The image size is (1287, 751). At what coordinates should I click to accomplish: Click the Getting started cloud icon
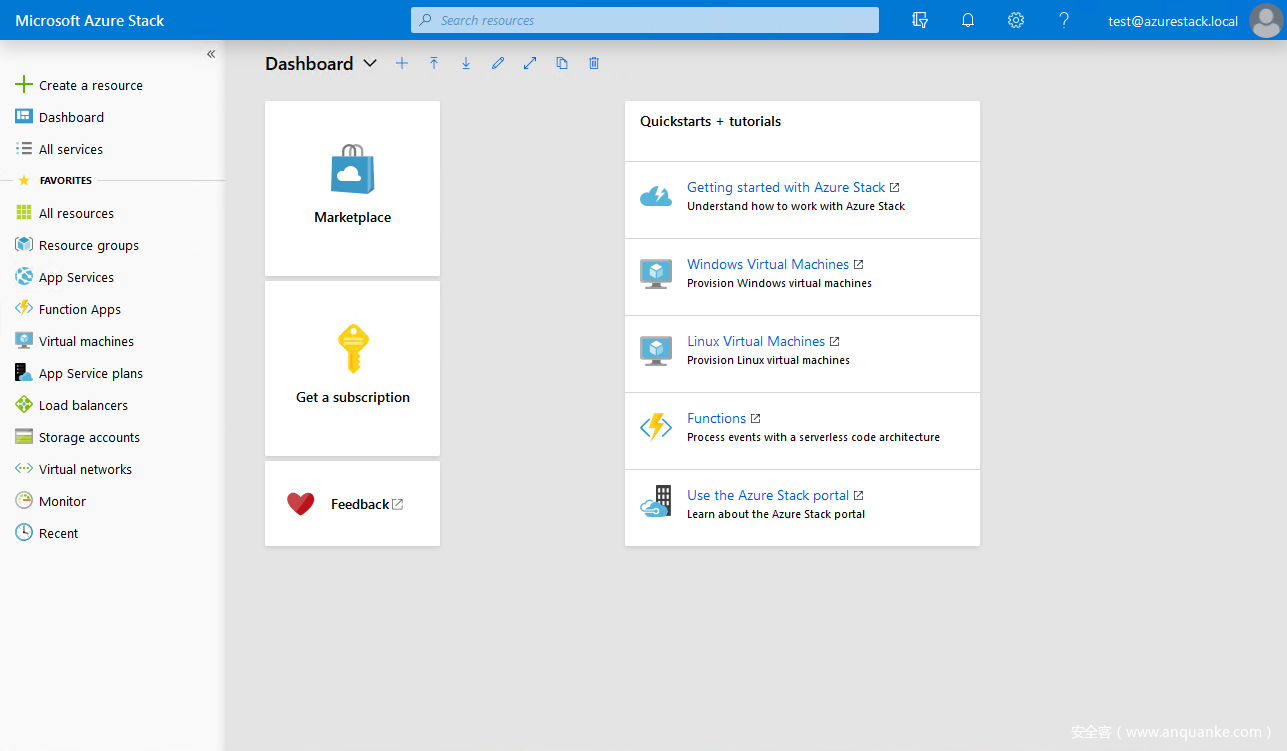656,196
